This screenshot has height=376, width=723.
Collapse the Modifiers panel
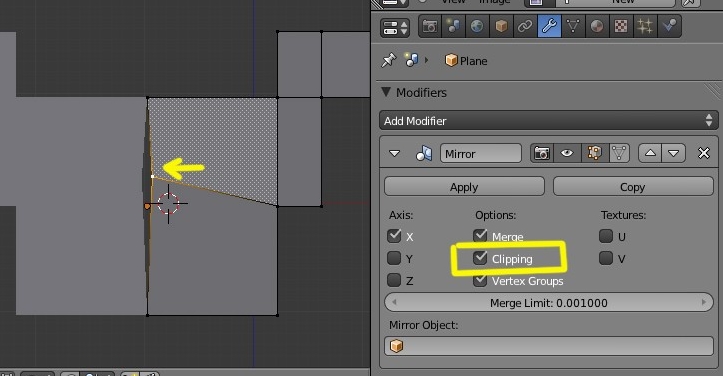point(386,92)
